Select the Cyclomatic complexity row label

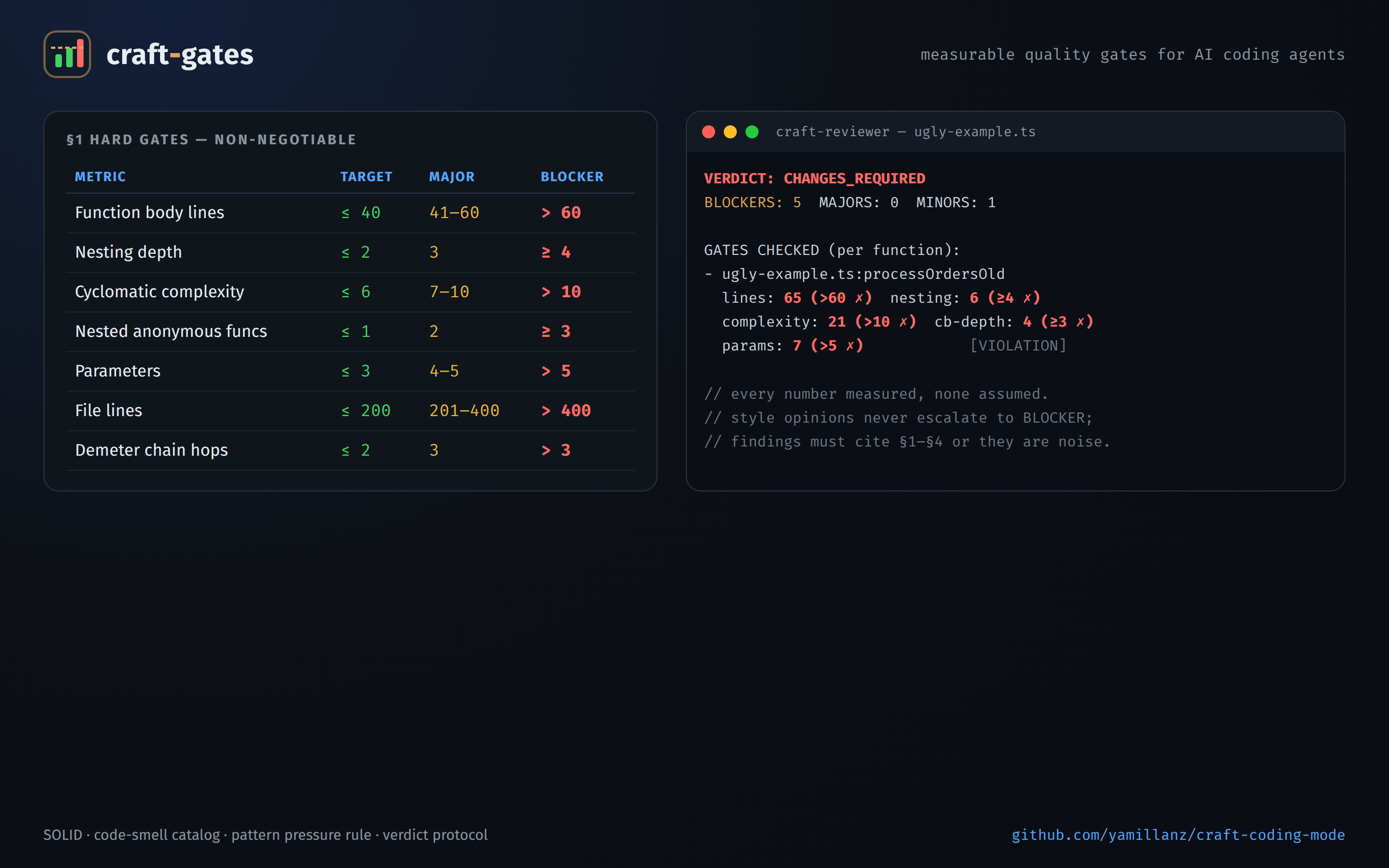pos(160,292)
